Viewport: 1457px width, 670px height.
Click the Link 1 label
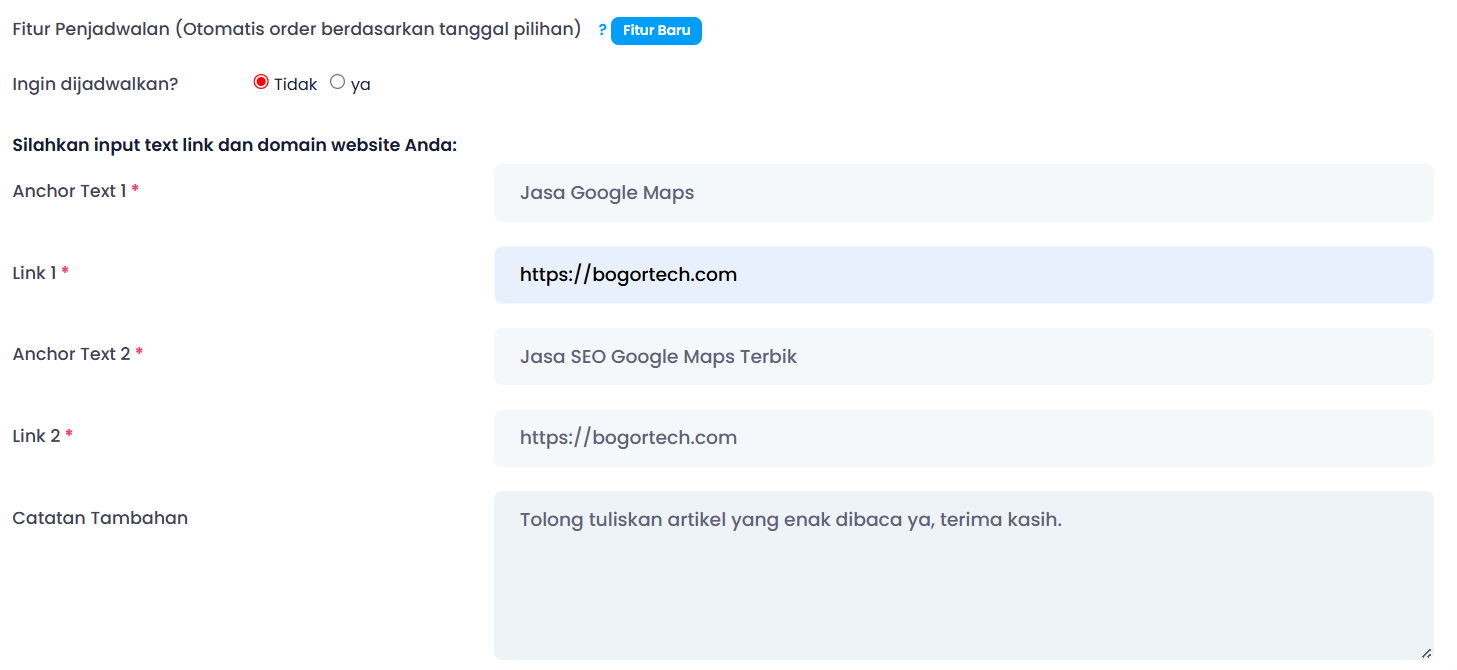[41, 273]
